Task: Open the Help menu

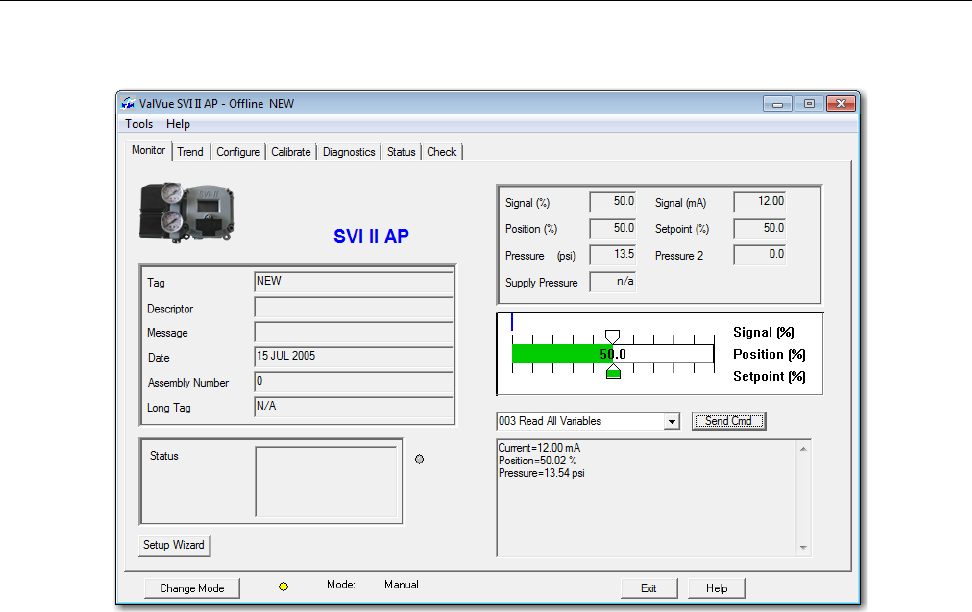Action: pos(178,125)
